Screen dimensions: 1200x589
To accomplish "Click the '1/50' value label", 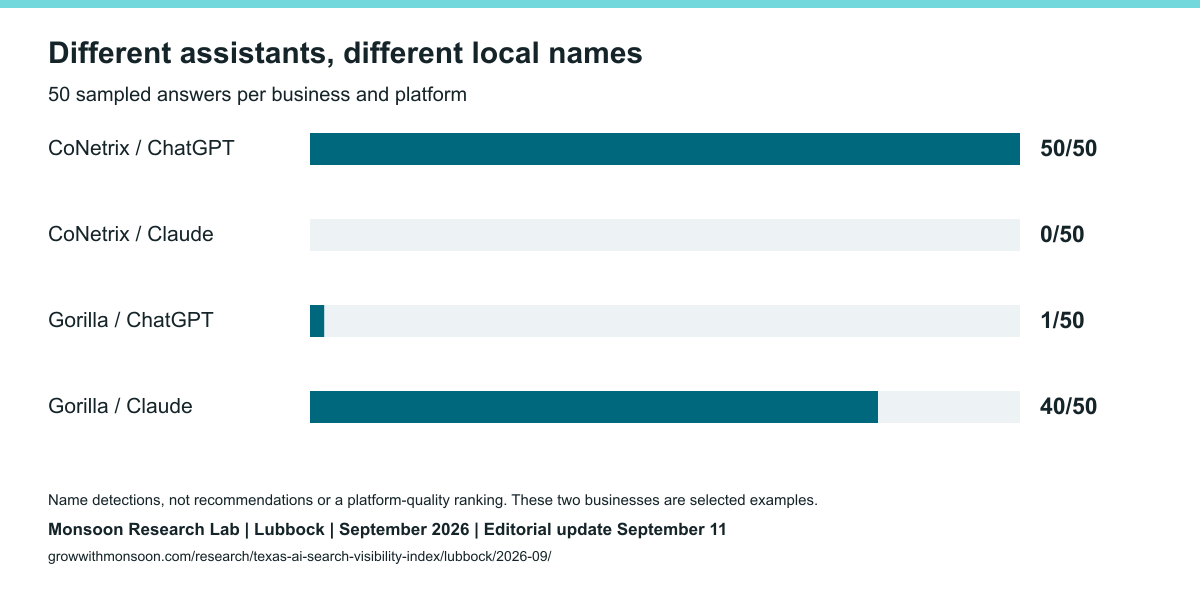I will point(1062,321).
